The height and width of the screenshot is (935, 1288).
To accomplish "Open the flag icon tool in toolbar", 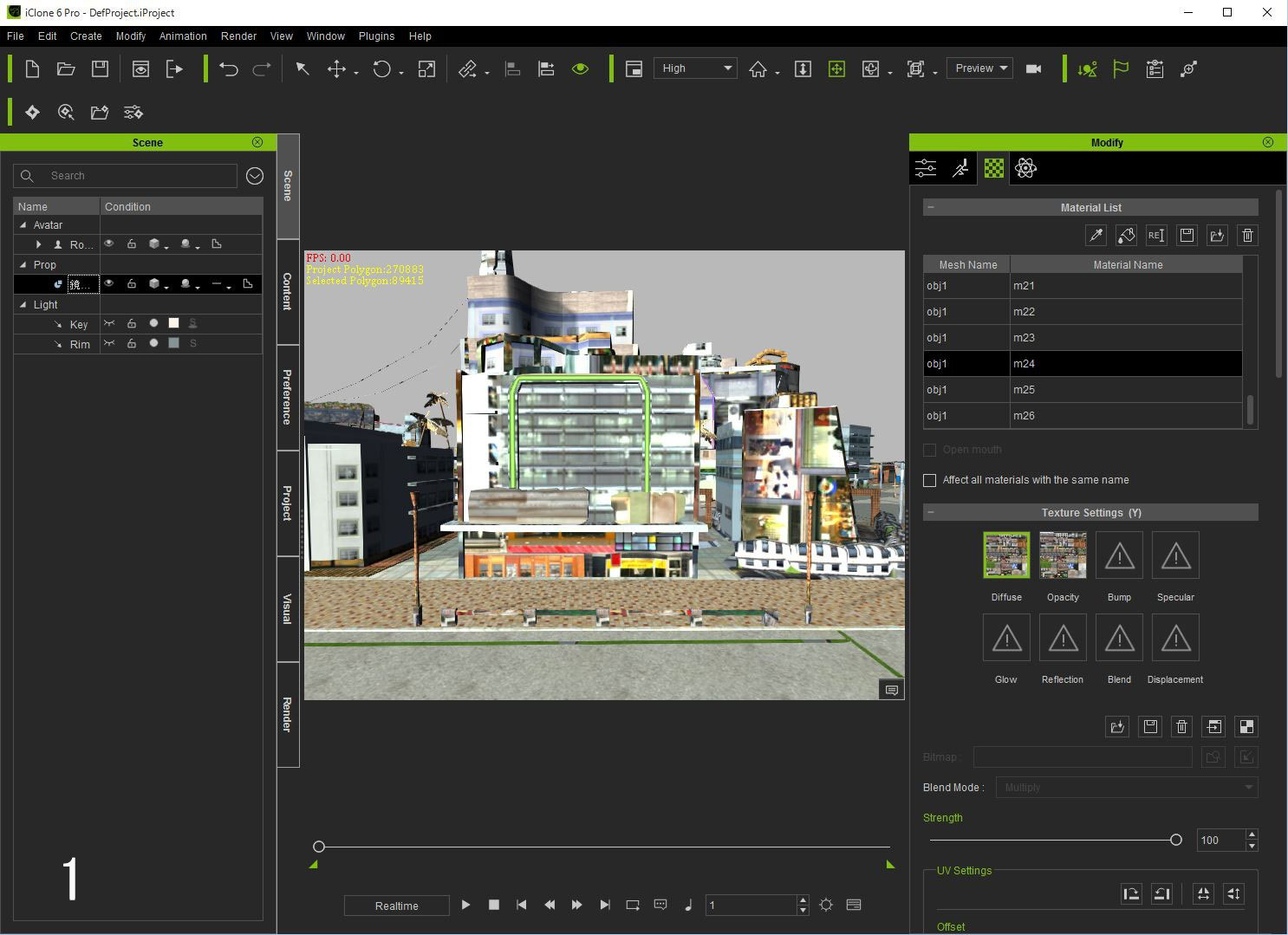I will point(1121,69).
